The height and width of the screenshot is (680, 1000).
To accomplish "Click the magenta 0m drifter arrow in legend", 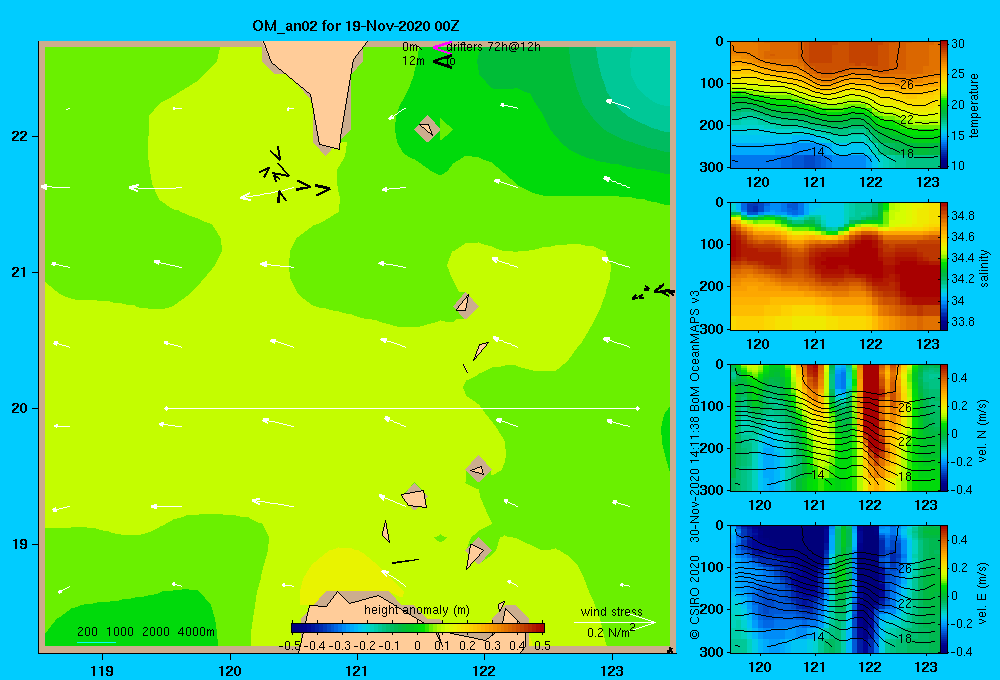I will click(x=441, y=47).
